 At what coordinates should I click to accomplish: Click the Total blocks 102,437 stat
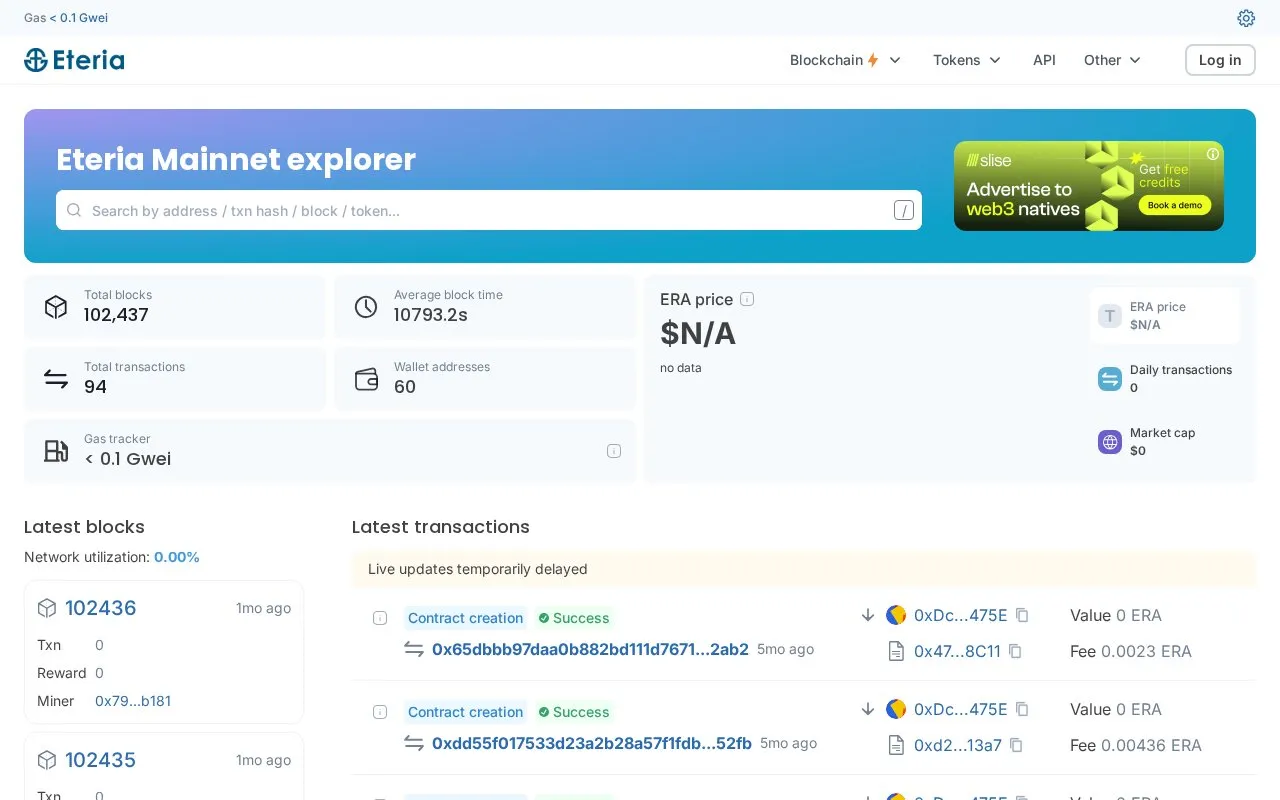175,307
